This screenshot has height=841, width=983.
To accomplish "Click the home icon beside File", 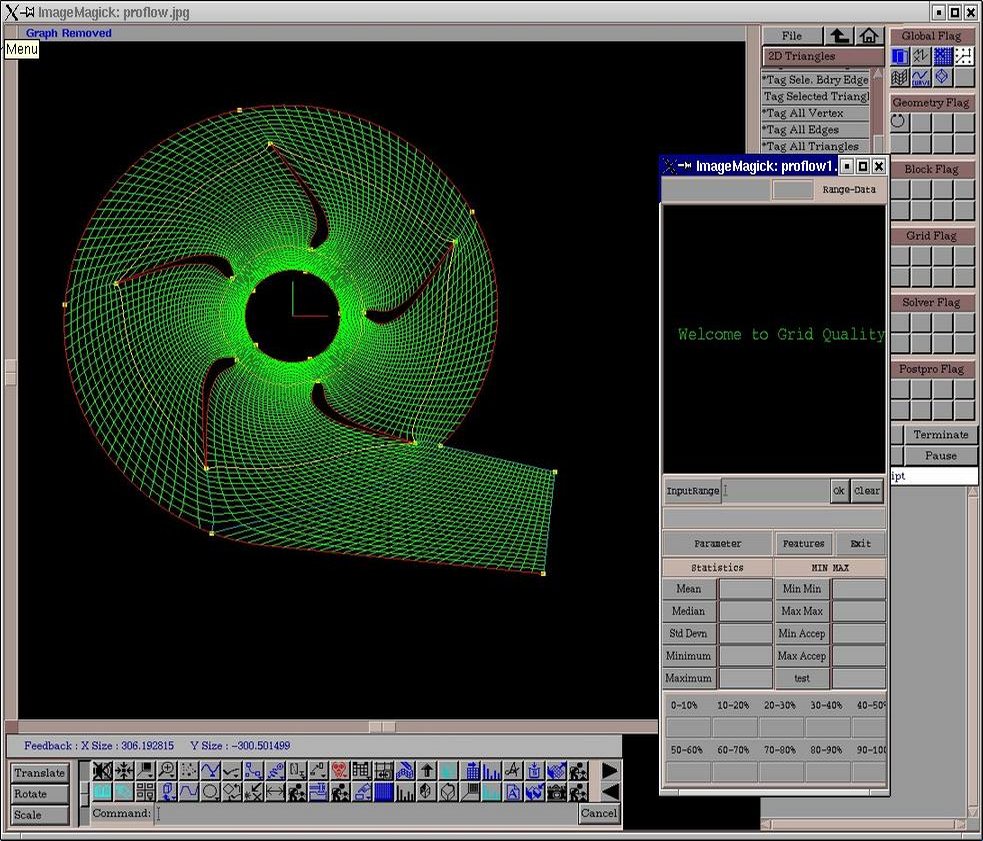I will point(870,35).
